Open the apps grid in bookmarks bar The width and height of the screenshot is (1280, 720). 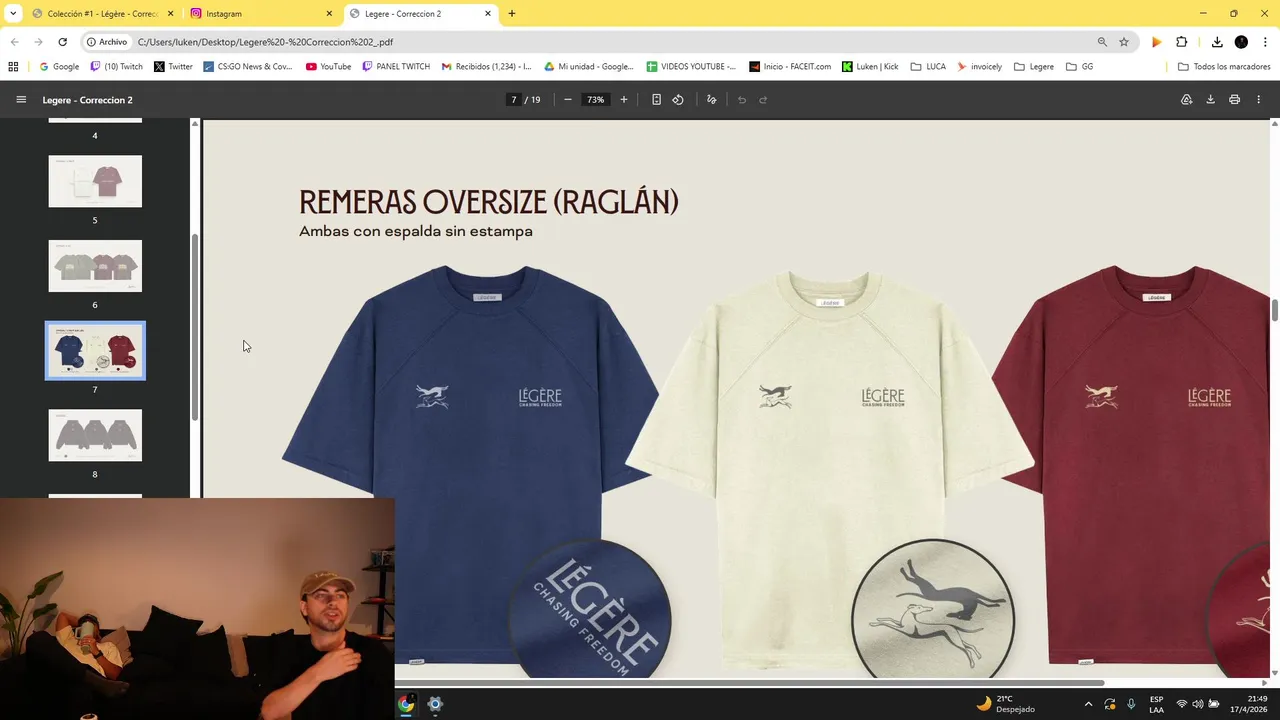13,67
